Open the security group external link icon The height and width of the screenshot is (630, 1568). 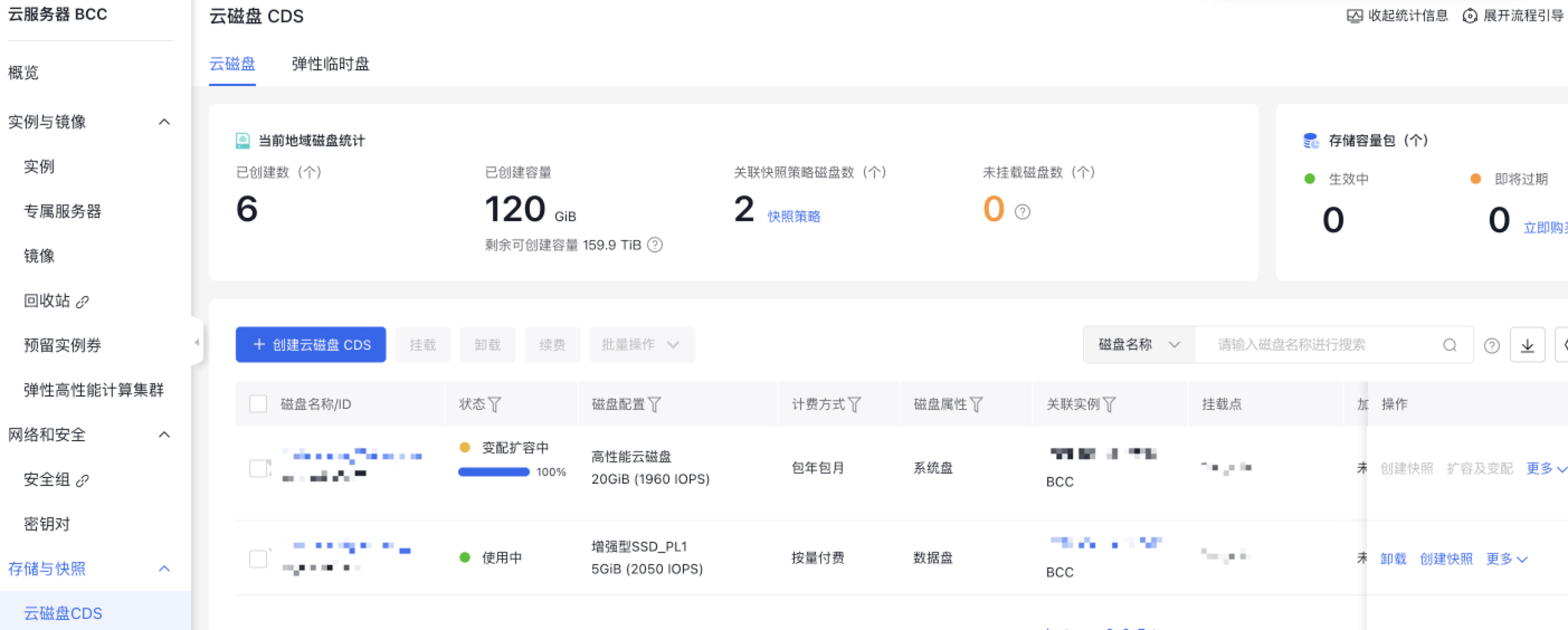pyautogui.click(x=82, y=480)
